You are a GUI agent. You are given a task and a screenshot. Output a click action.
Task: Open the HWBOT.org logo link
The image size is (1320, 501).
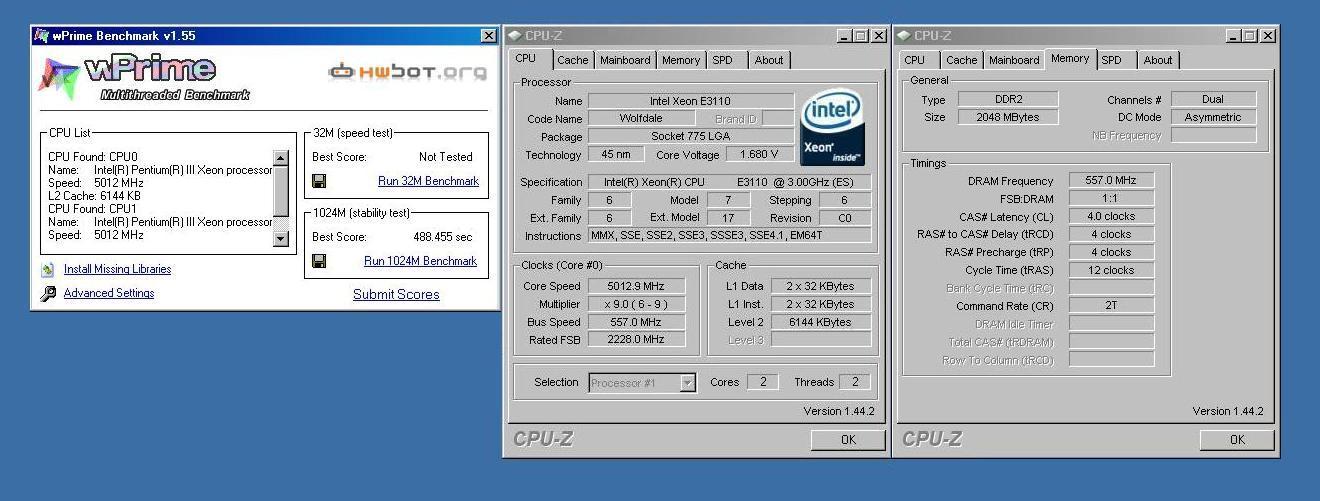pos(408,72)
